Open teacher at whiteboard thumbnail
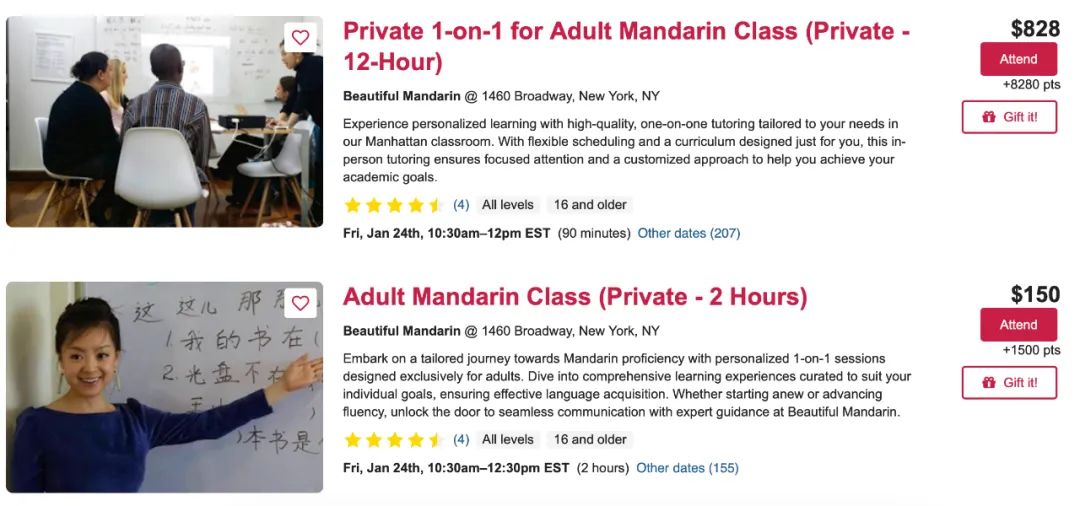The width and height of the screenshot is (1080, 506). (165, 387)
